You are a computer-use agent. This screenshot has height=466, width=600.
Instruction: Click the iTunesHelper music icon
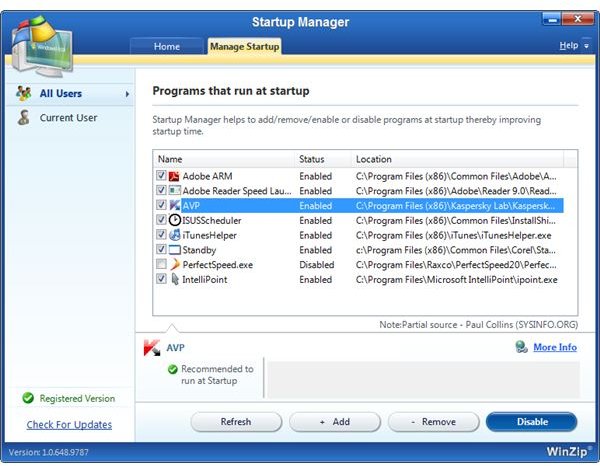[174, 235]
